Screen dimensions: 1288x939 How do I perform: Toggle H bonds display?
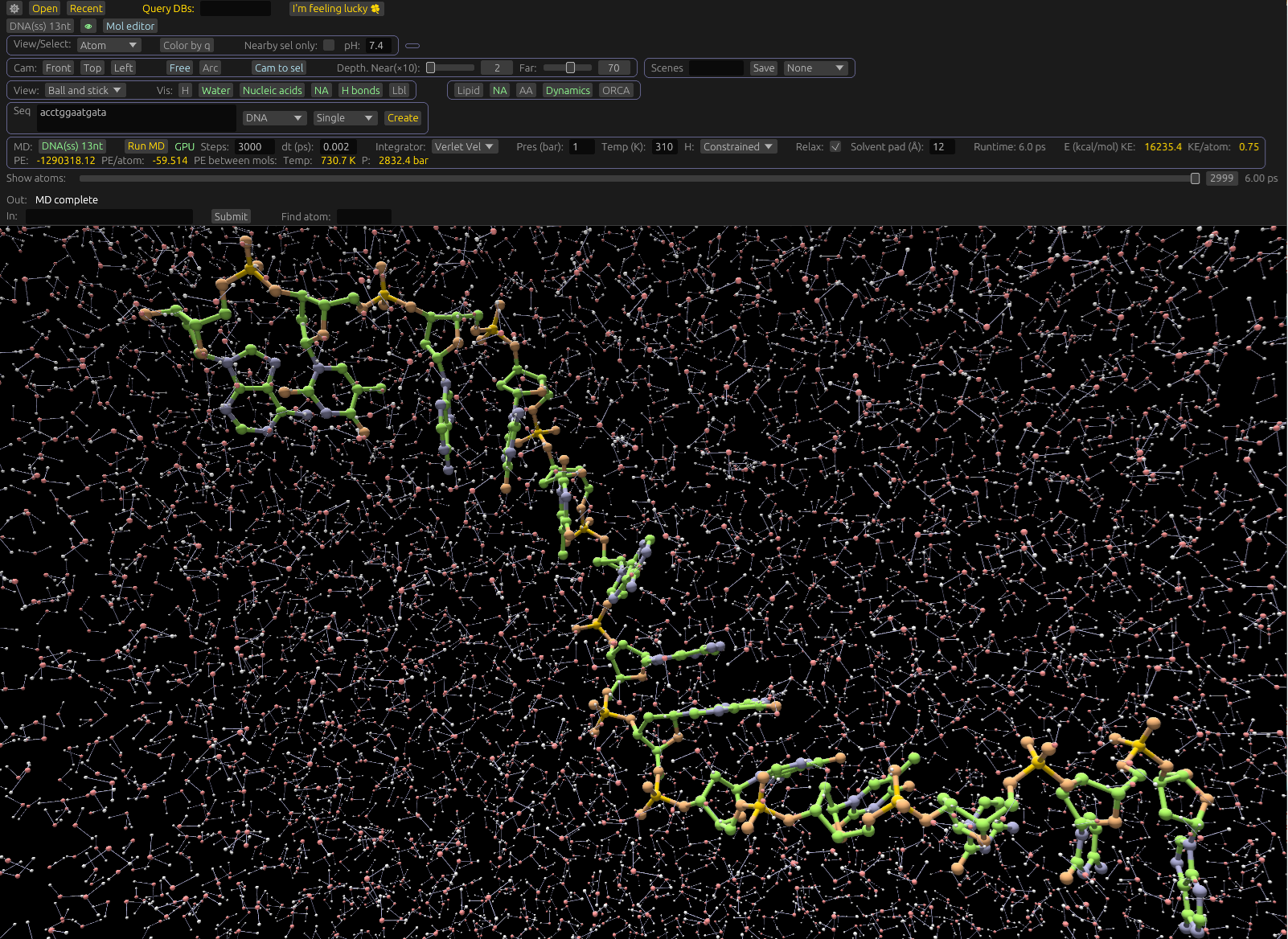360,91
